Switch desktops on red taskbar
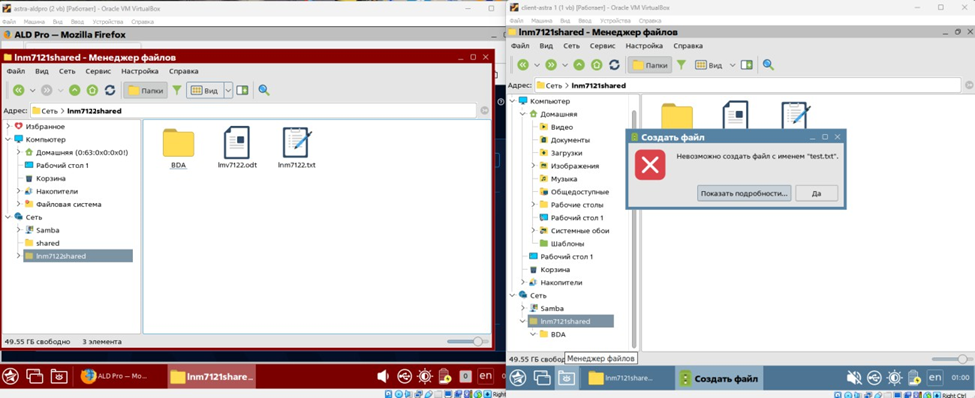This screenshot has height=398, width=975. (x=34, y=376)
